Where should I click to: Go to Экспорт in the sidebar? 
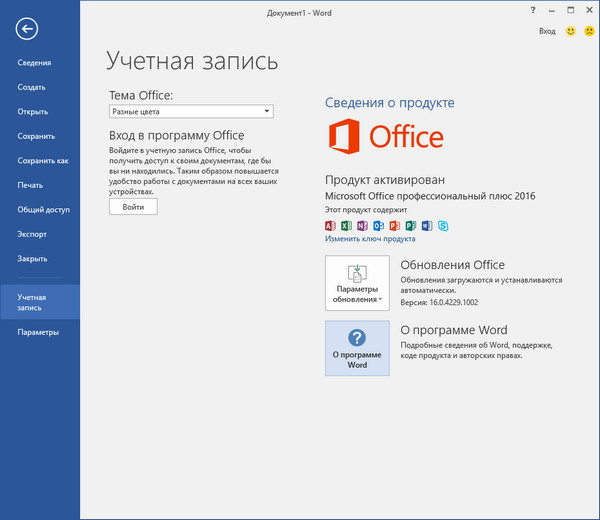(x=32, y=234)
